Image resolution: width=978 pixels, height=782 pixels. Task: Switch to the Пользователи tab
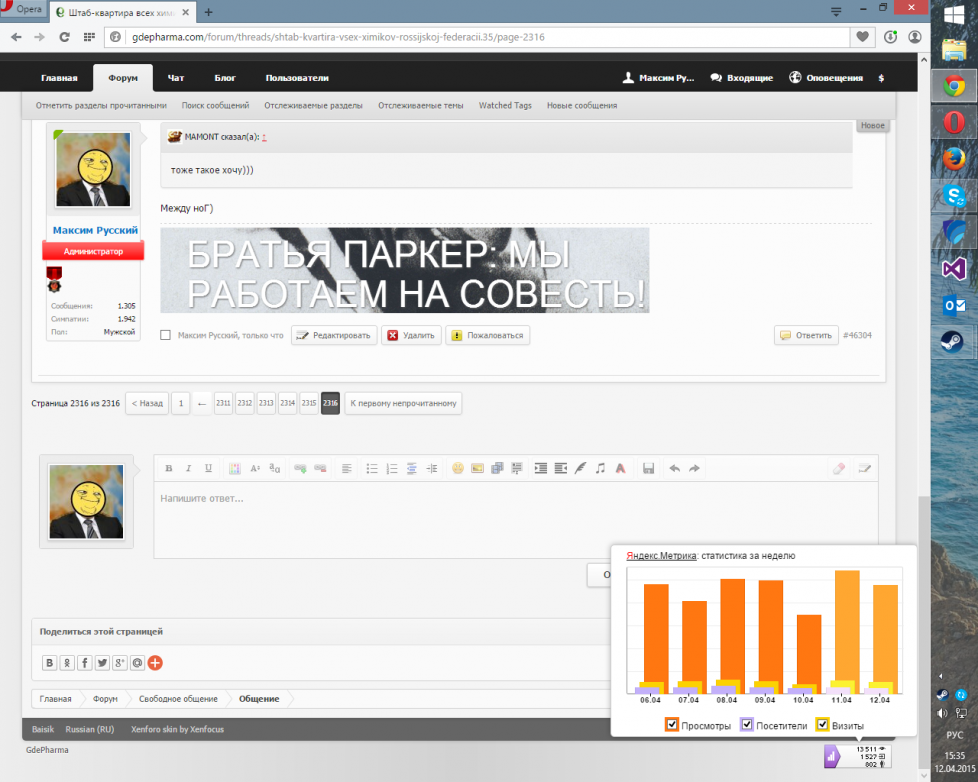click(297, 78)
